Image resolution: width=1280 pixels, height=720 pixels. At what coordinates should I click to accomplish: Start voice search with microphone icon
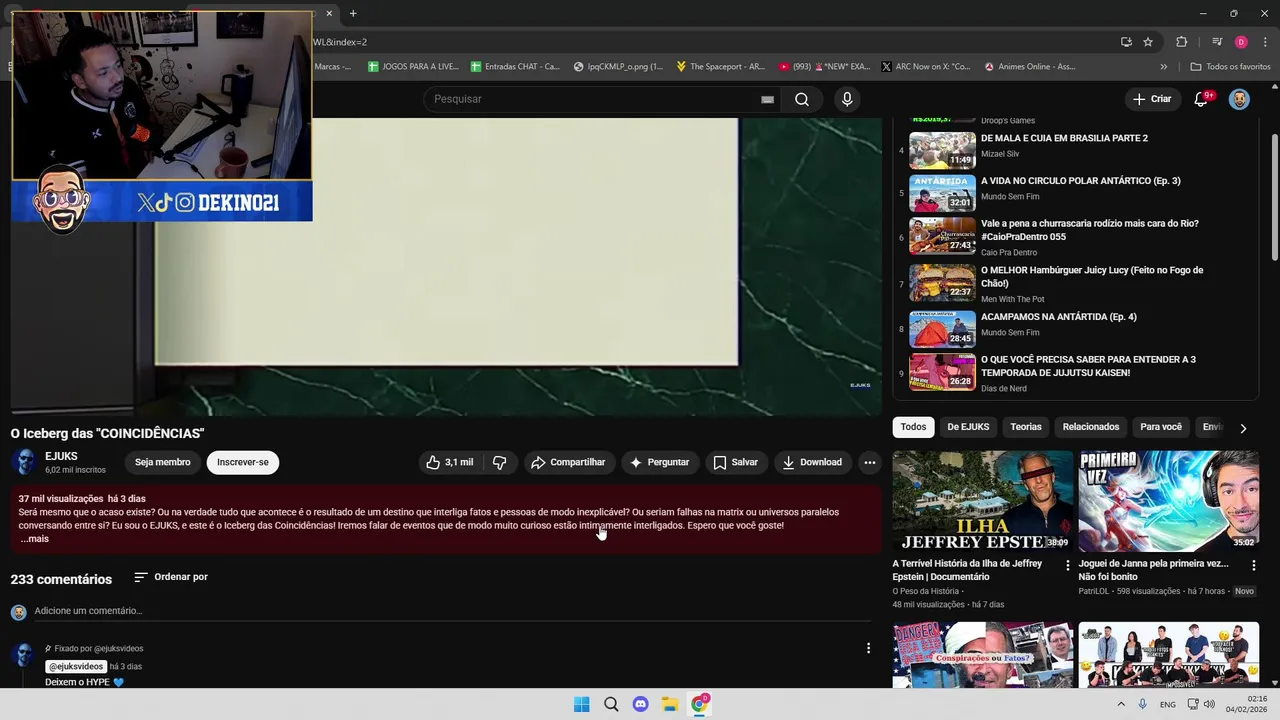coord(847,99)
